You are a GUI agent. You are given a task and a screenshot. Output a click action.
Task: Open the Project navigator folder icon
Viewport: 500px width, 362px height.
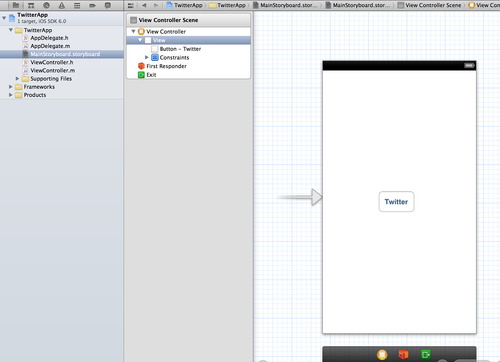[x=16, y=5]
